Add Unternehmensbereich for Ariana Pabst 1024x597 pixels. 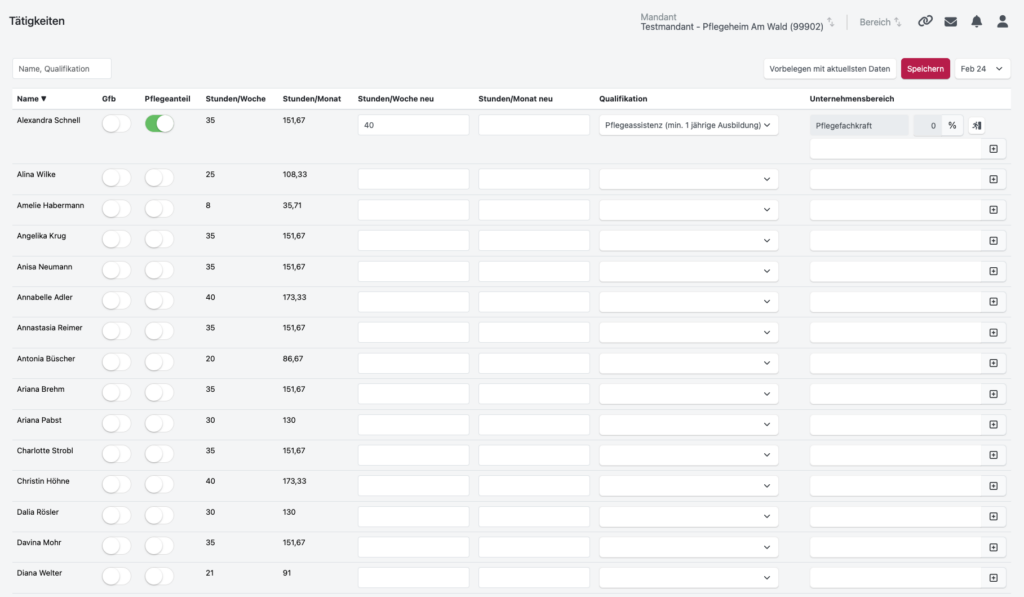(x=993, y=425)
